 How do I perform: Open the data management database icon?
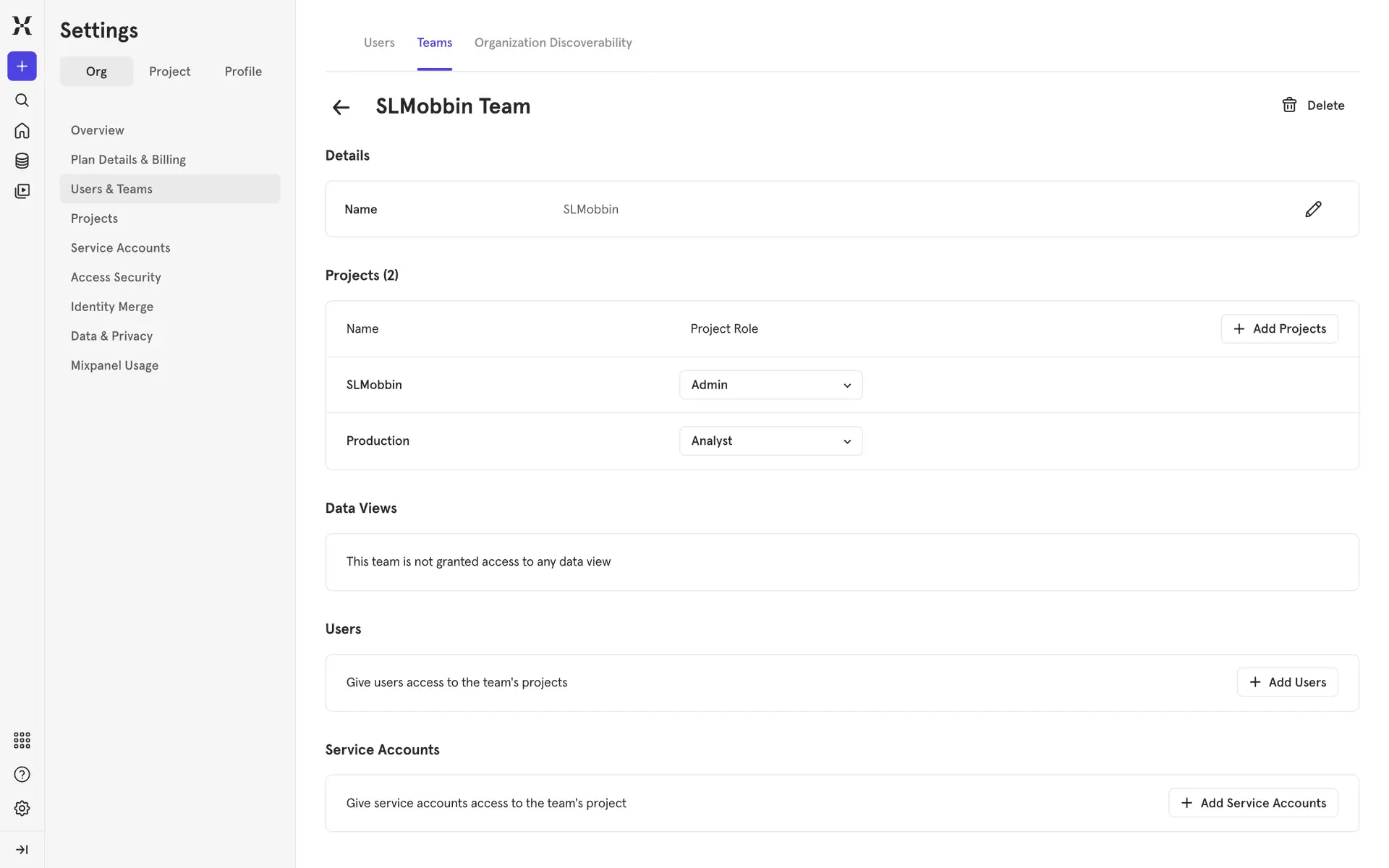click(x=22, y=161)
